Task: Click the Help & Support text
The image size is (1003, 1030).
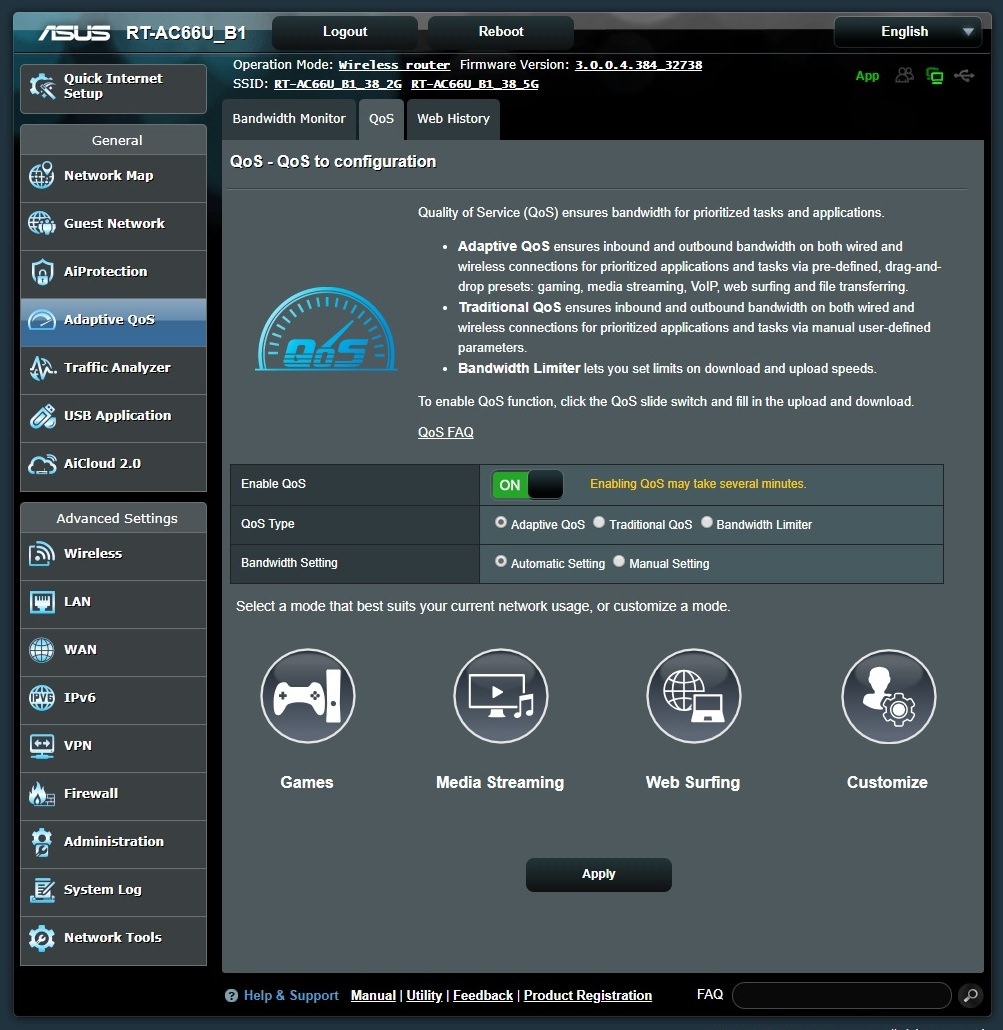Action: tap(291, 995)
